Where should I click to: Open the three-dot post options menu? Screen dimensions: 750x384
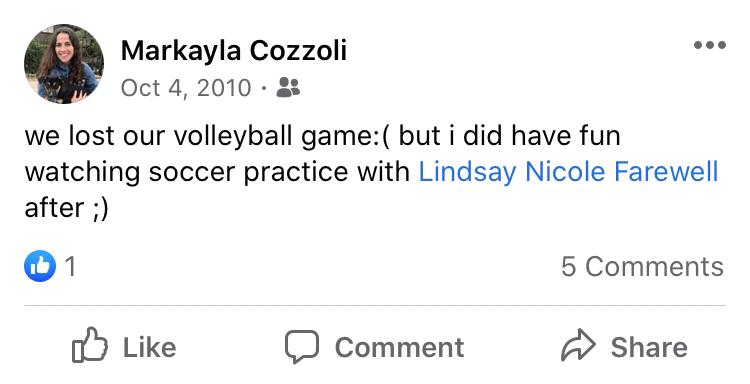(x=710, y=45)
